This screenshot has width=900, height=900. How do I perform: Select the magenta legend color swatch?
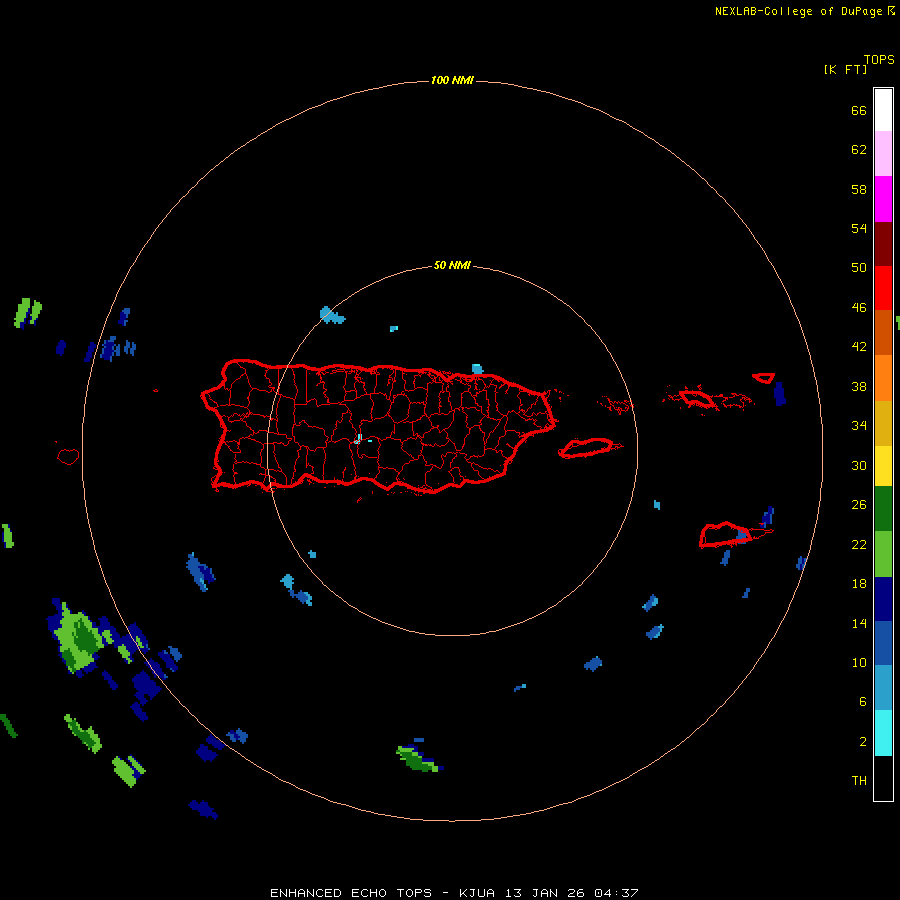click(883, 199)
